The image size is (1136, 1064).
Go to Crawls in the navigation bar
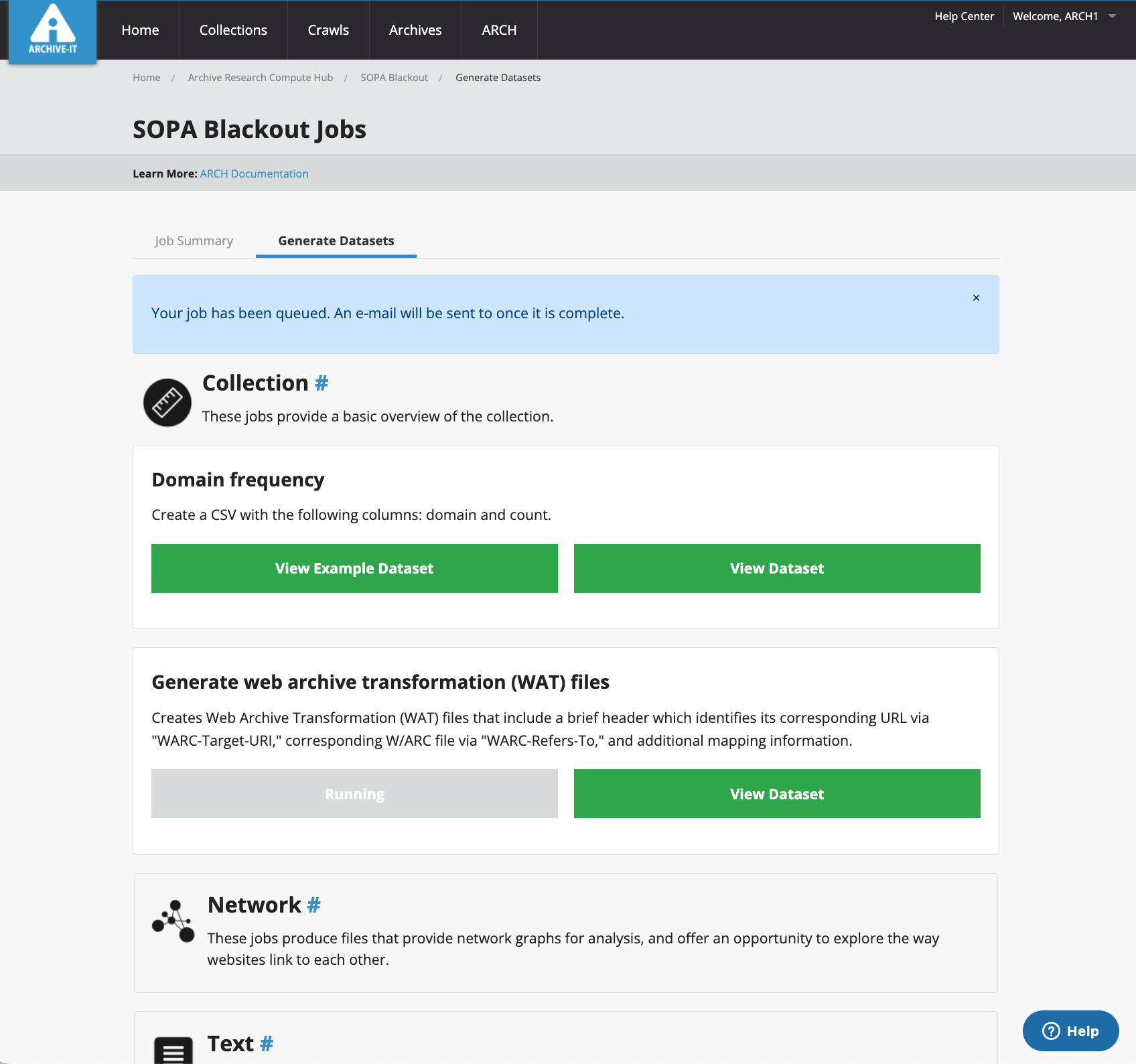pos(328,30)
